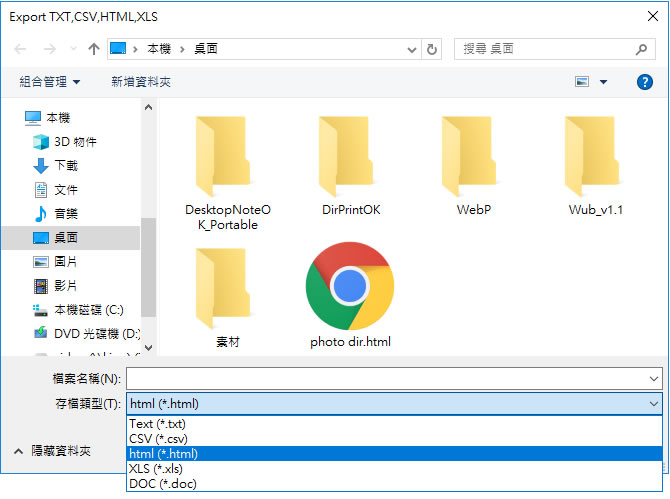The image size is (670, 499).
Task: Choose DOC (*.doc) file type
Action: [x=394, y=484]
